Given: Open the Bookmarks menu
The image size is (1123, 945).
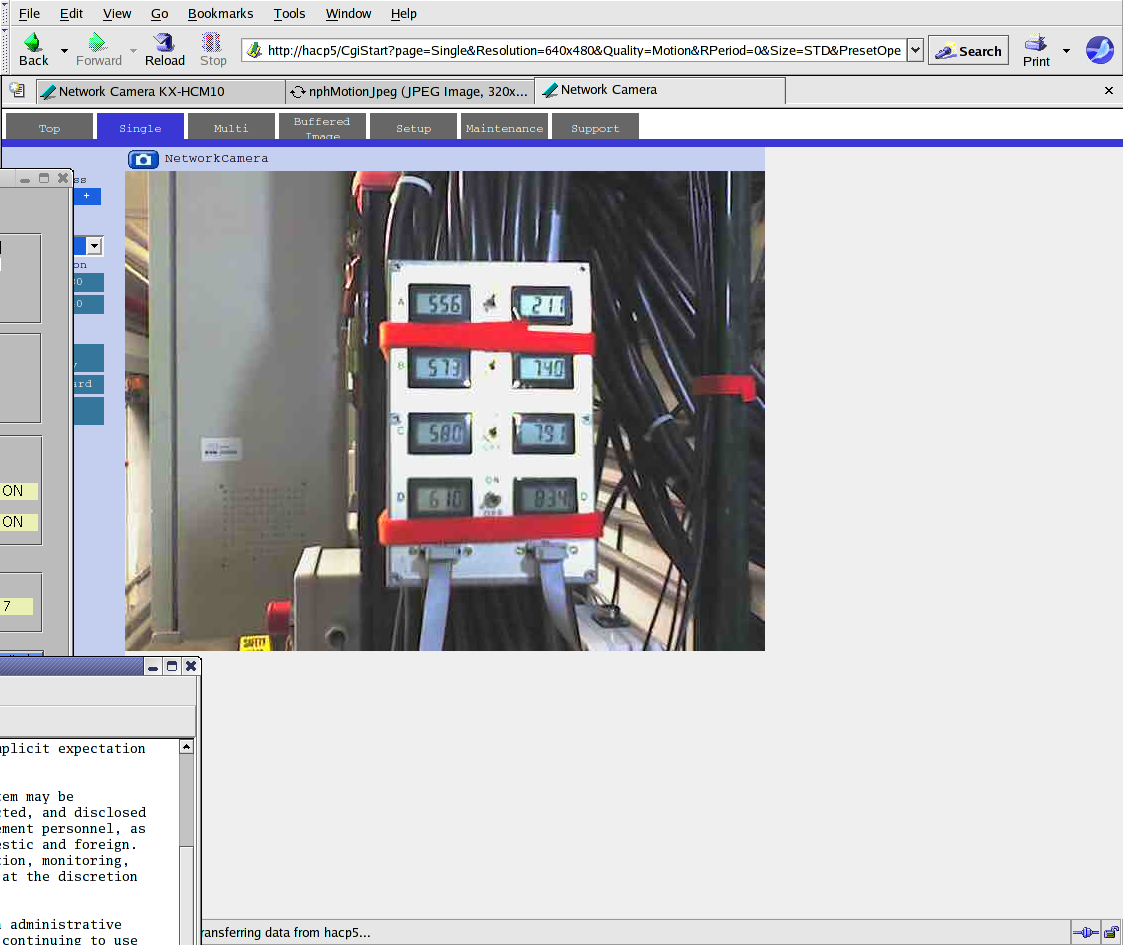Looking at the screenshot, I should (x=220, y=14).
